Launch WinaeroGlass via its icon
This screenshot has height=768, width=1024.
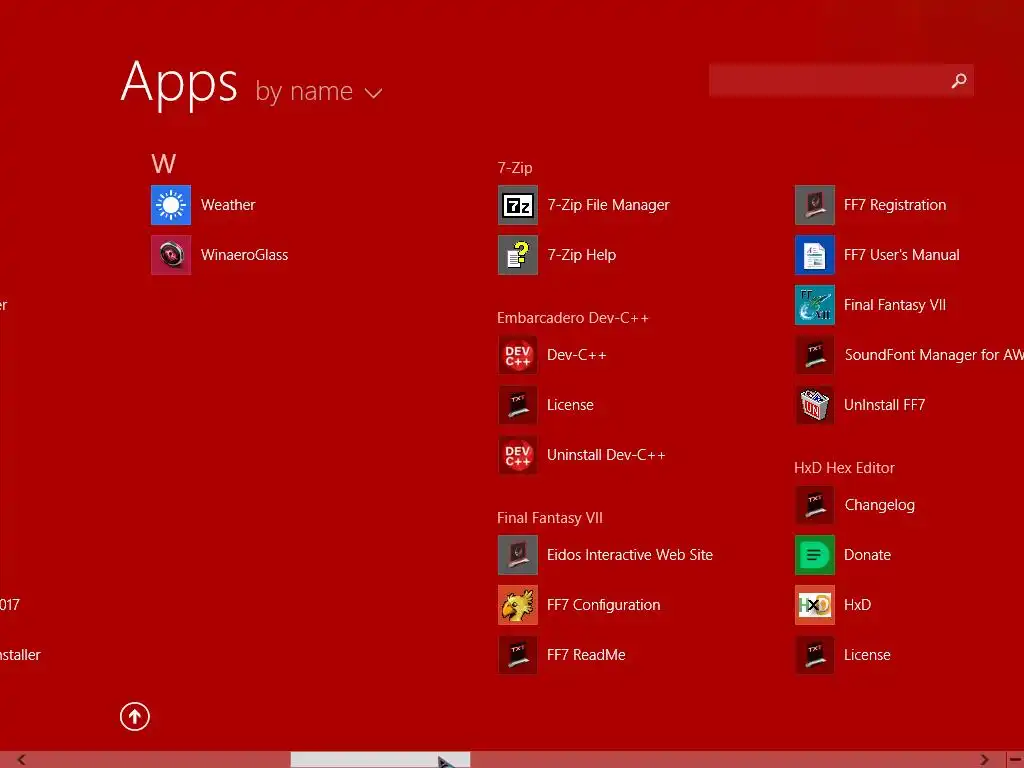171,255
